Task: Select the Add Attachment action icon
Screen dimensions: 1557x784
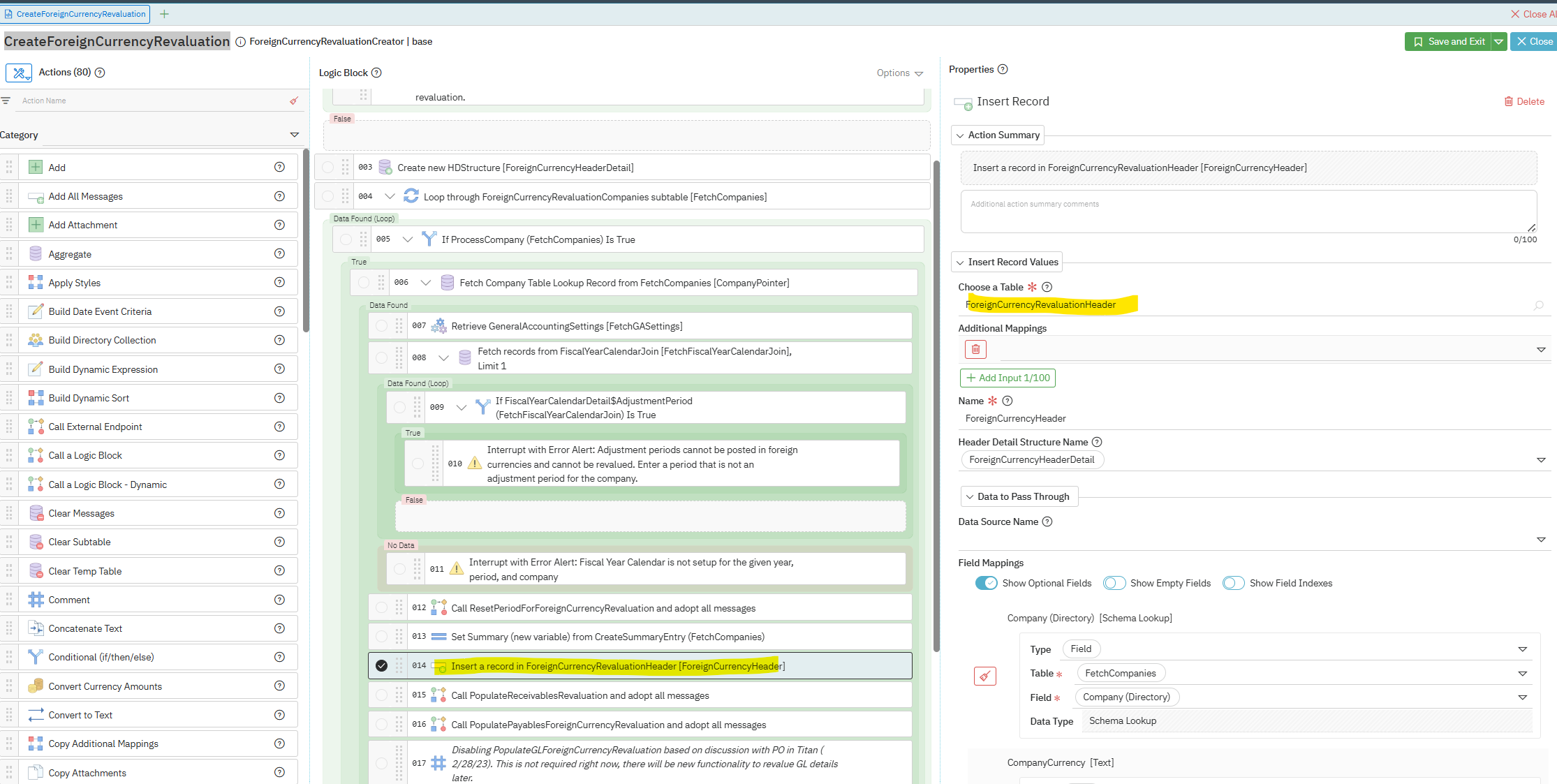Action: coord(36,225)
